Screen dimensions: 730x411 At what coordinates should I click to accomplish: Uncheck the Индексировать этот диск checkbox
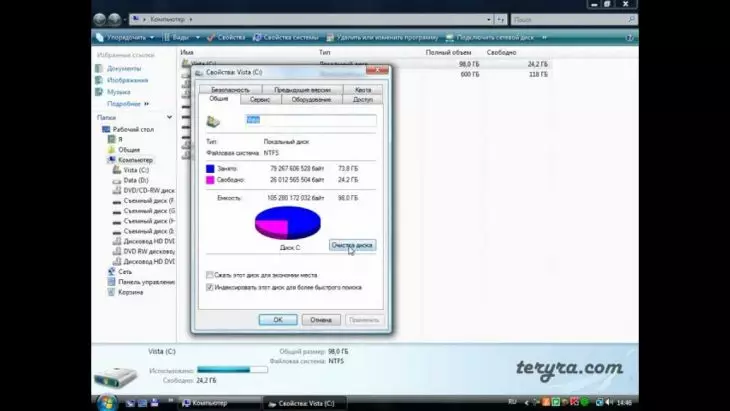click(210, 288)
